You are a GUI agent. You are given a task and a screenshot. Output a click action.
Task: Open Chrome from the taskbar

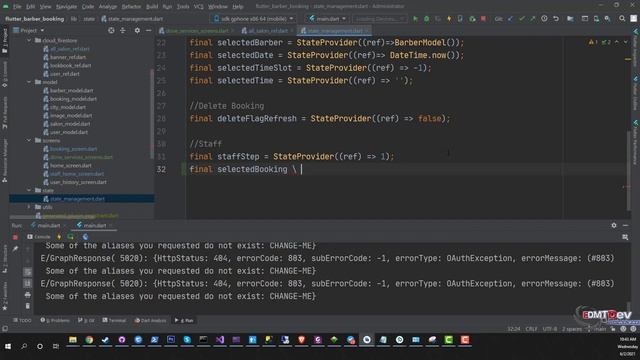pyautogui.click(x=89, y=340)
